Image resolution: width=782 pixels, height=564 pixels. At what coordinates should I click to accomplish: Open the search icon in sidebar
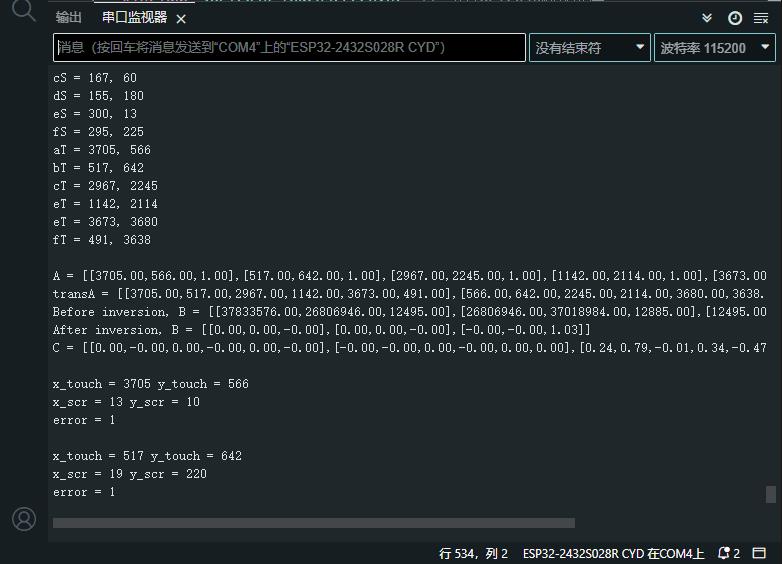[23, 10]
